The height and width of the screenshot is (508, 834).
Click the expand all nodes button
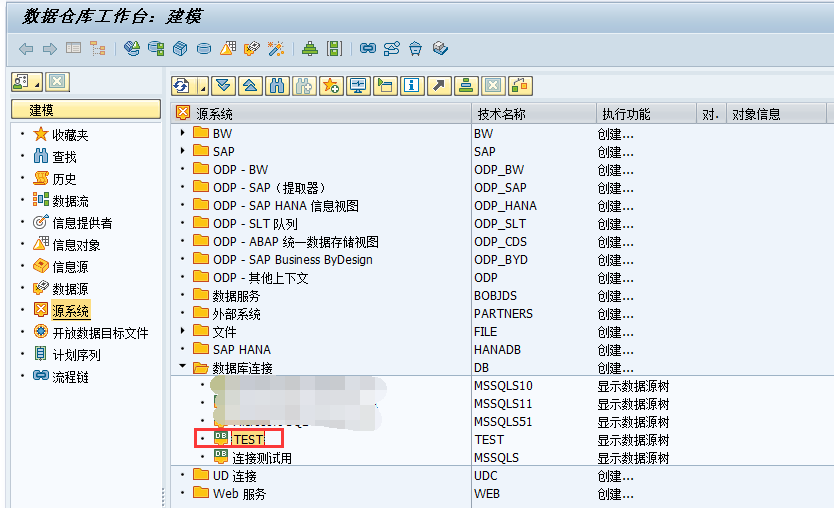point(223,86)
